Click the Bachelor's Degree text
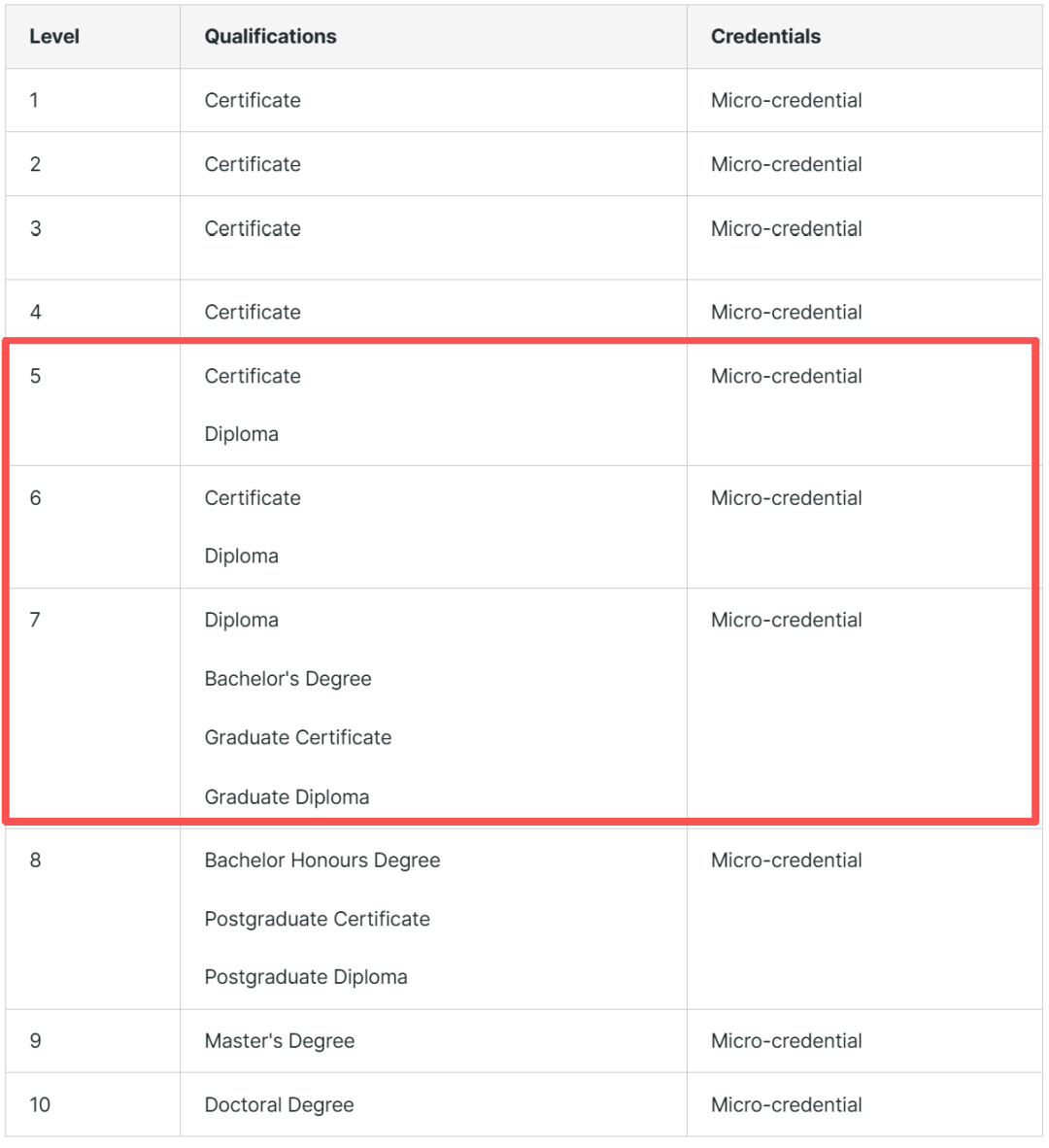Viewport: 1049px width, 1148px height. 288,679
